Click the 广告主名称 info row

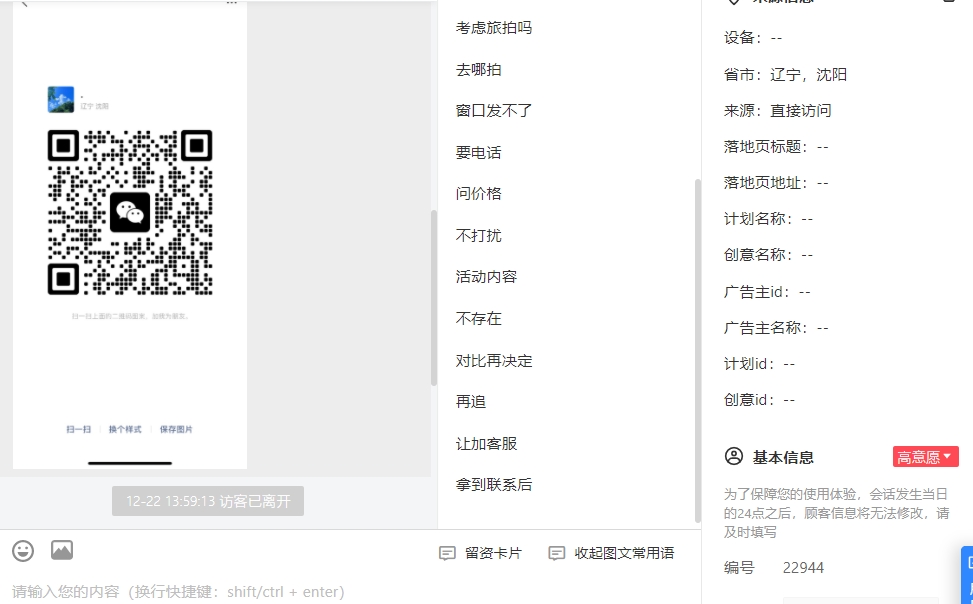click(776, 328)
